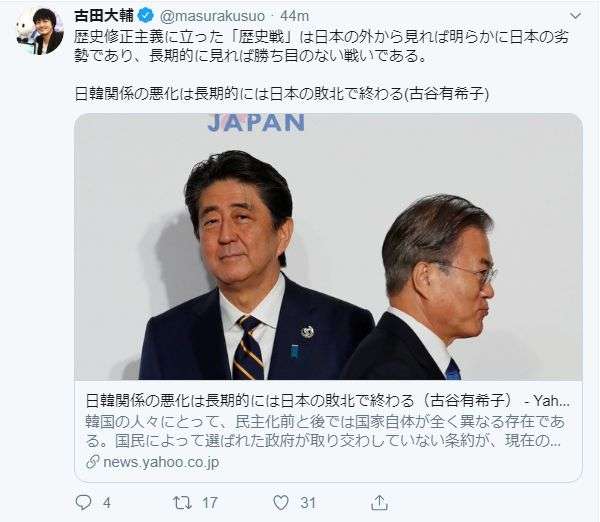Open the link card preview photo

click(x=328, y=246)
